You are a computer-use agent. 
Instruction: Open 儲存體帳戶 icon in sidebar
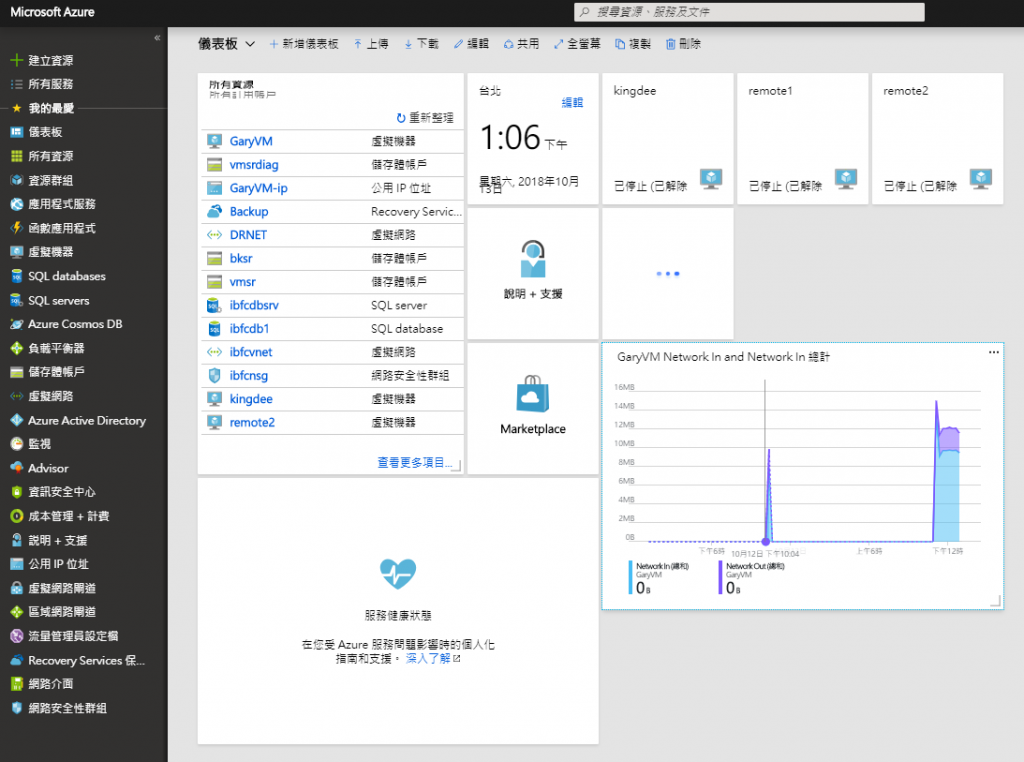click(x=17, y=372)
